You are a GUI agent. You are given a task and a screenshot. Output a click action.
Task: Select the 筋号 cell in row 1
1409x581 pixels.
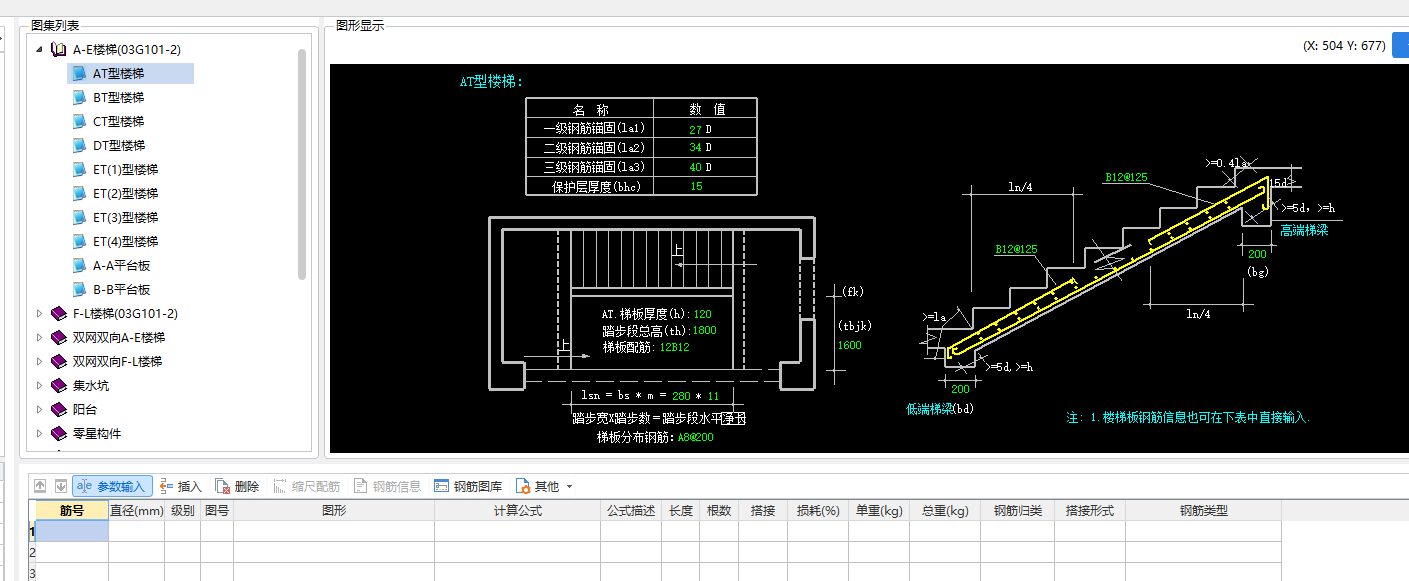(72, 531)
